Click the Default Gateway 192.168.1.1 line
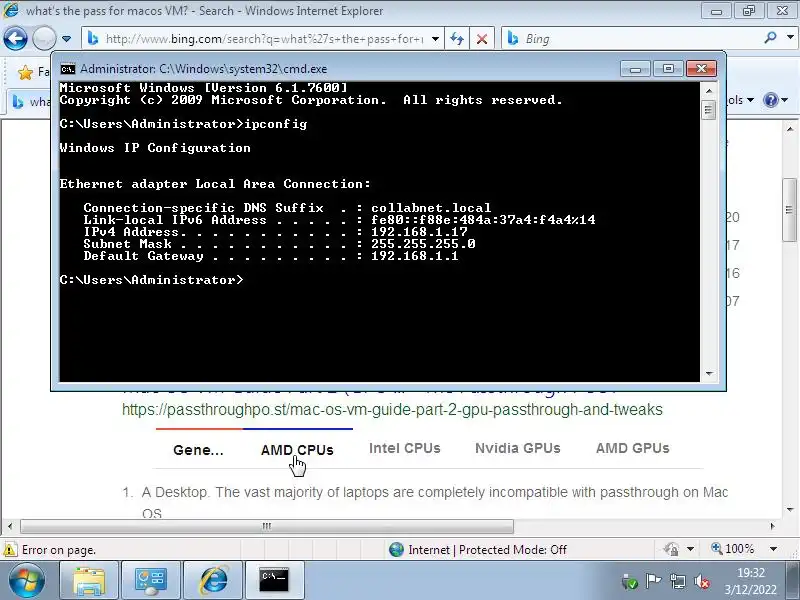The image size is (800, 600). tap(271, 256)
